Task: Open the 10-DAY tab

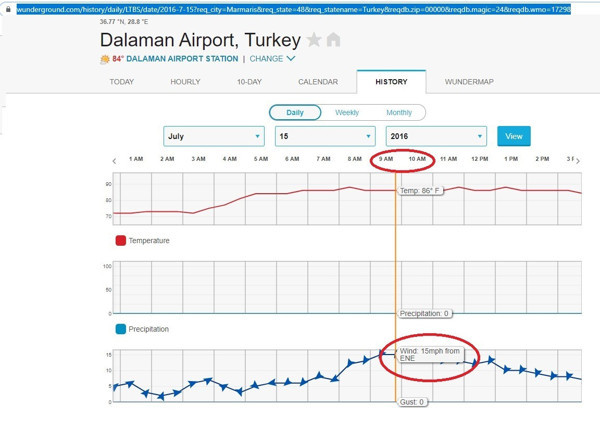Action: (249, 82)
